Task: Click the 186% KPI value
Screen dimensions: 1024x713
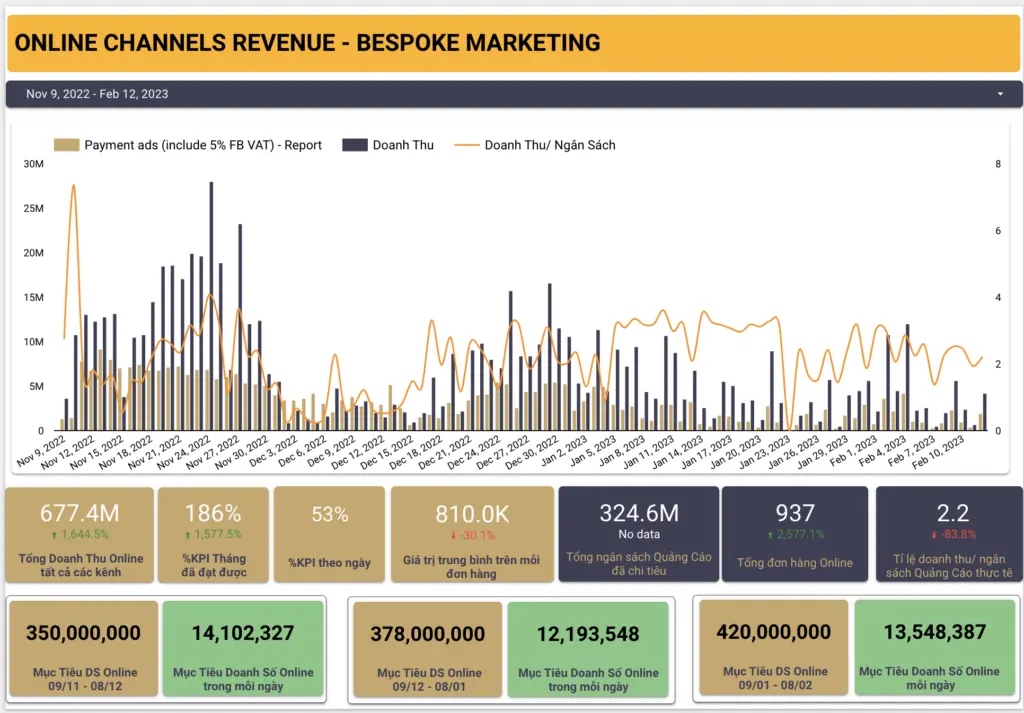Action: [213, 513]
